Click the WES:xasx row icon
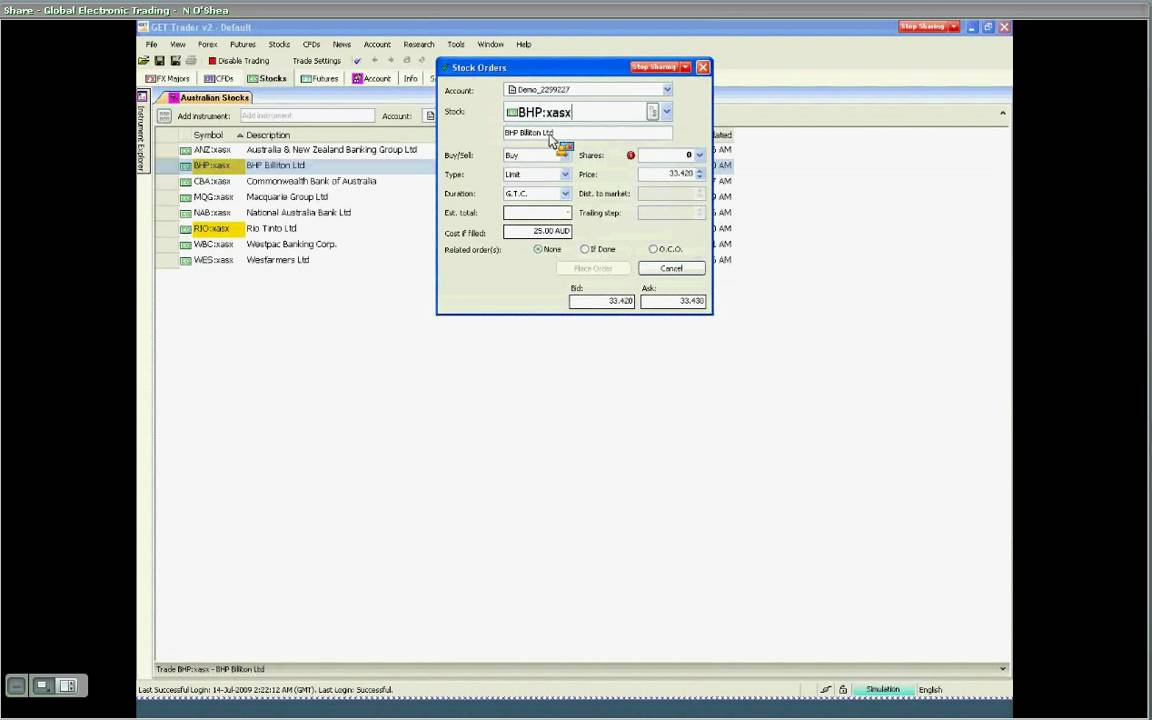 [x=186, y=261]
